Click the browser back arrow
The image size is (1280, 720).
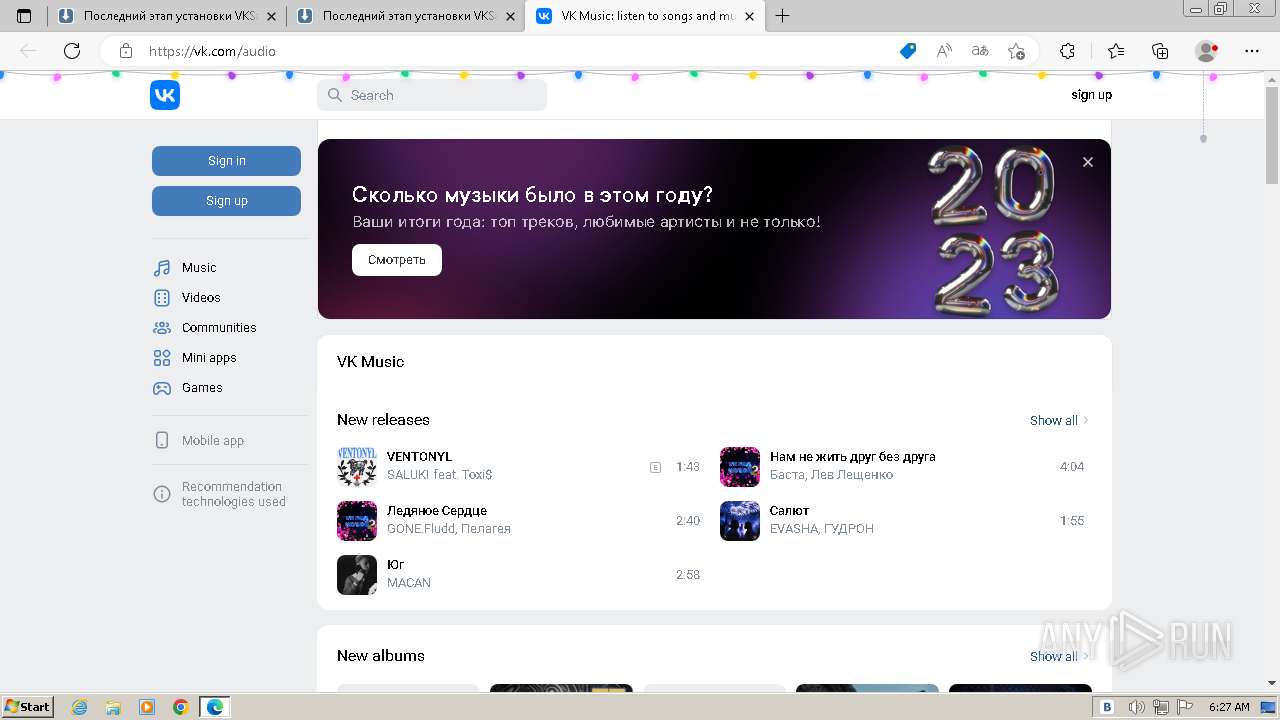tap(28, 51)
